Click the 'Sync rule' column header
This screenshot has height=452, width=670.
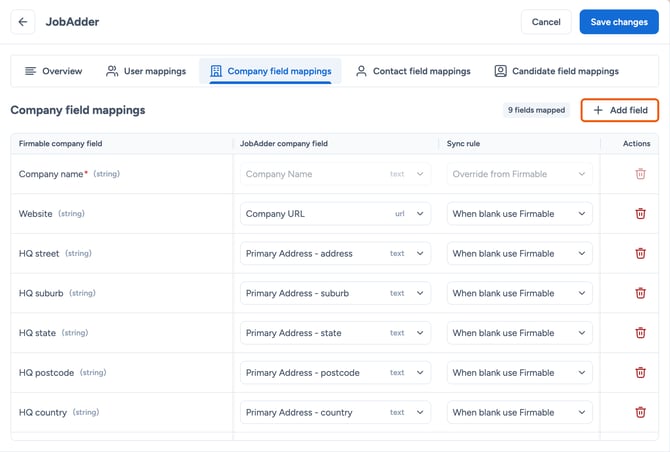point(463,144)
